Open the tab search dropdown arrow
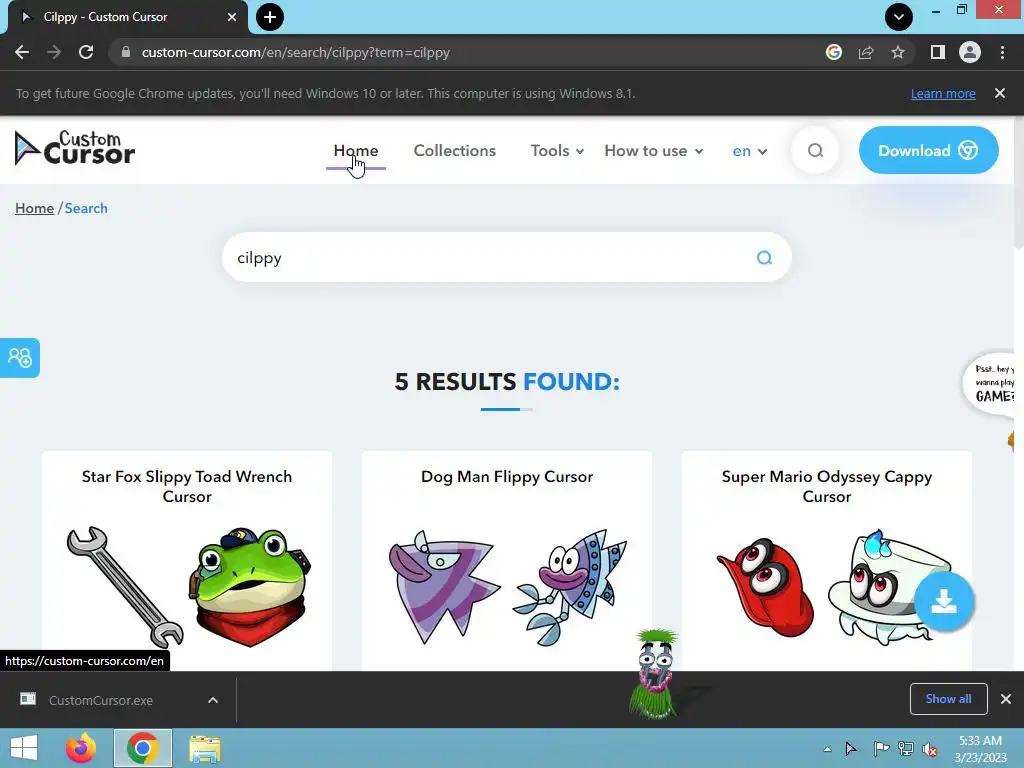 tap(899, 17)
